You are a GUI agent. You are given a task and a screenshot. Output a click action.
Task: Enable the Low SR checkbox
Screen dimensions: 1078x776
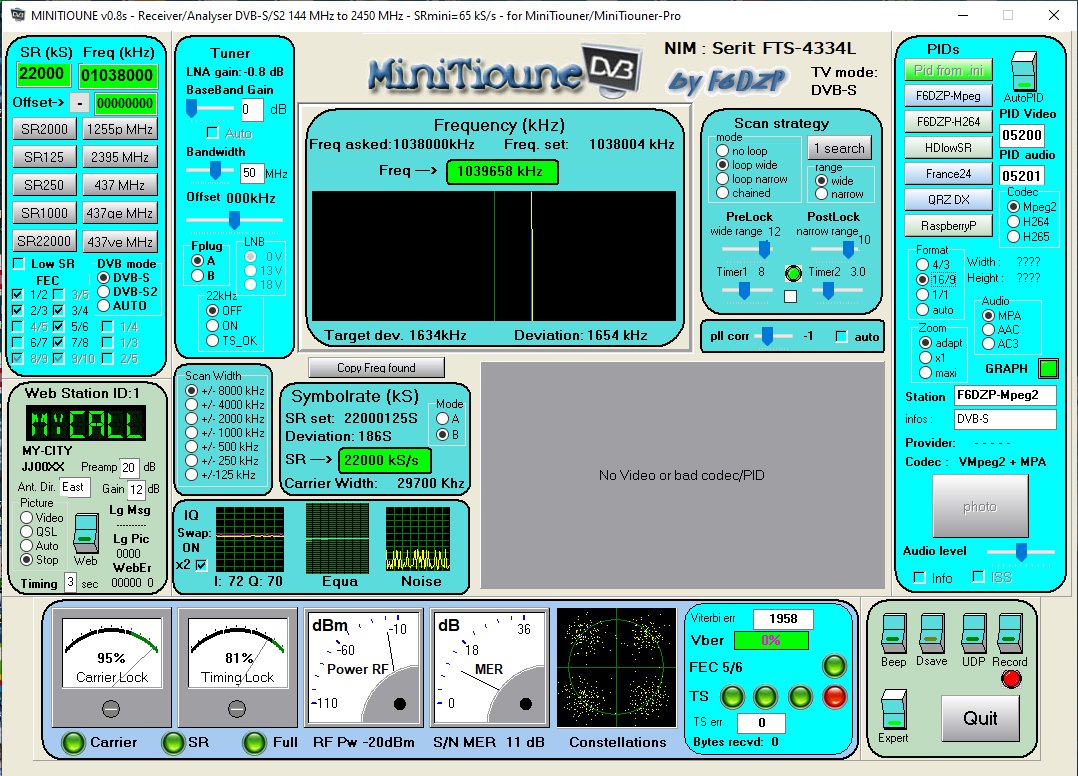coord(20,263)
